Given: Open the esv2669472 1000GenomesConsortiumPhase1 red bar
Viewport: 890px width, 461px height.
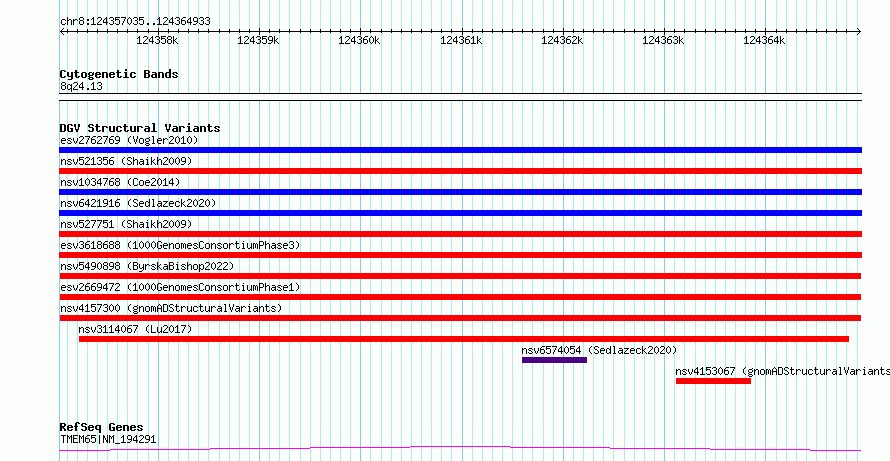Looking at the screenshot, I should click(x=460, y=297).
